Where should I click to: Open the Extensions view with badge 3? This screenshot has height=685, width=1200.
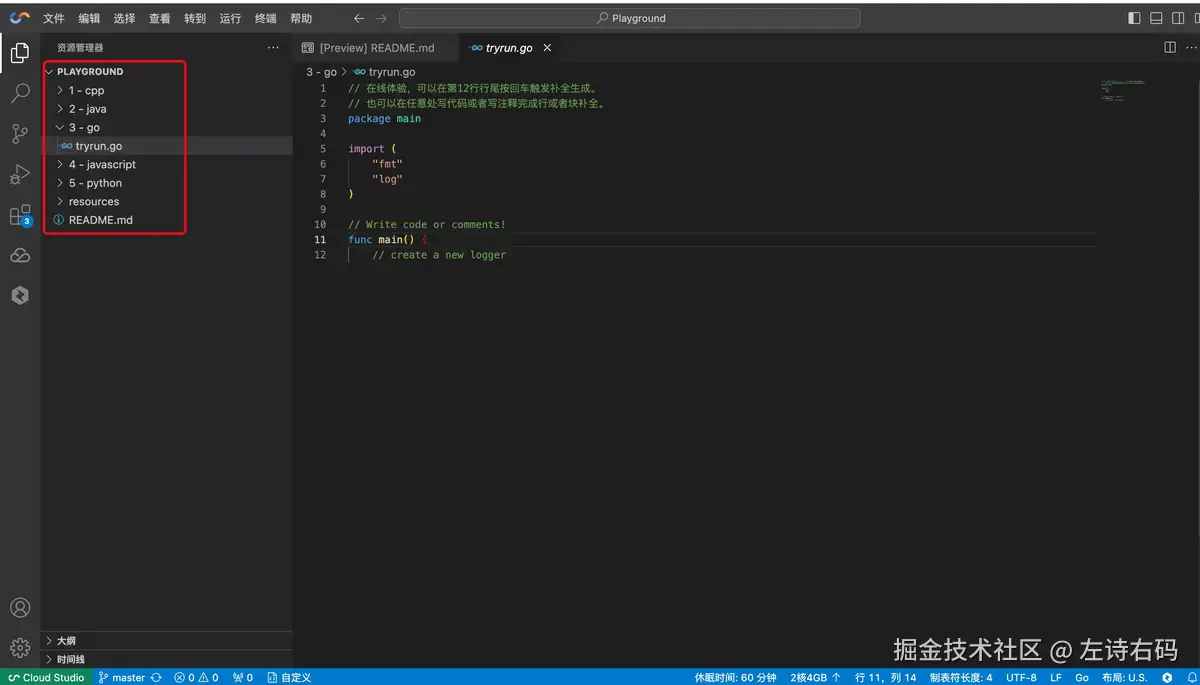coord(20,215)
